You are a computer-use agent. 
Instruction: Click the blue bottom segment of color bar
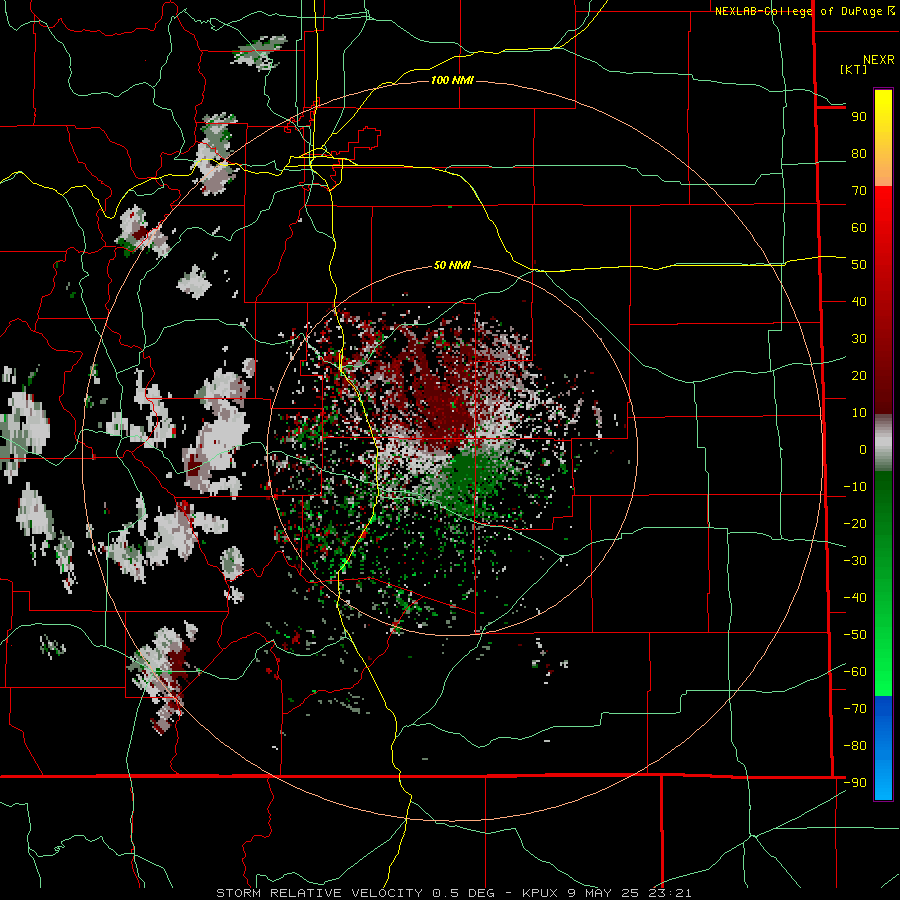click(x=883, y=747)
